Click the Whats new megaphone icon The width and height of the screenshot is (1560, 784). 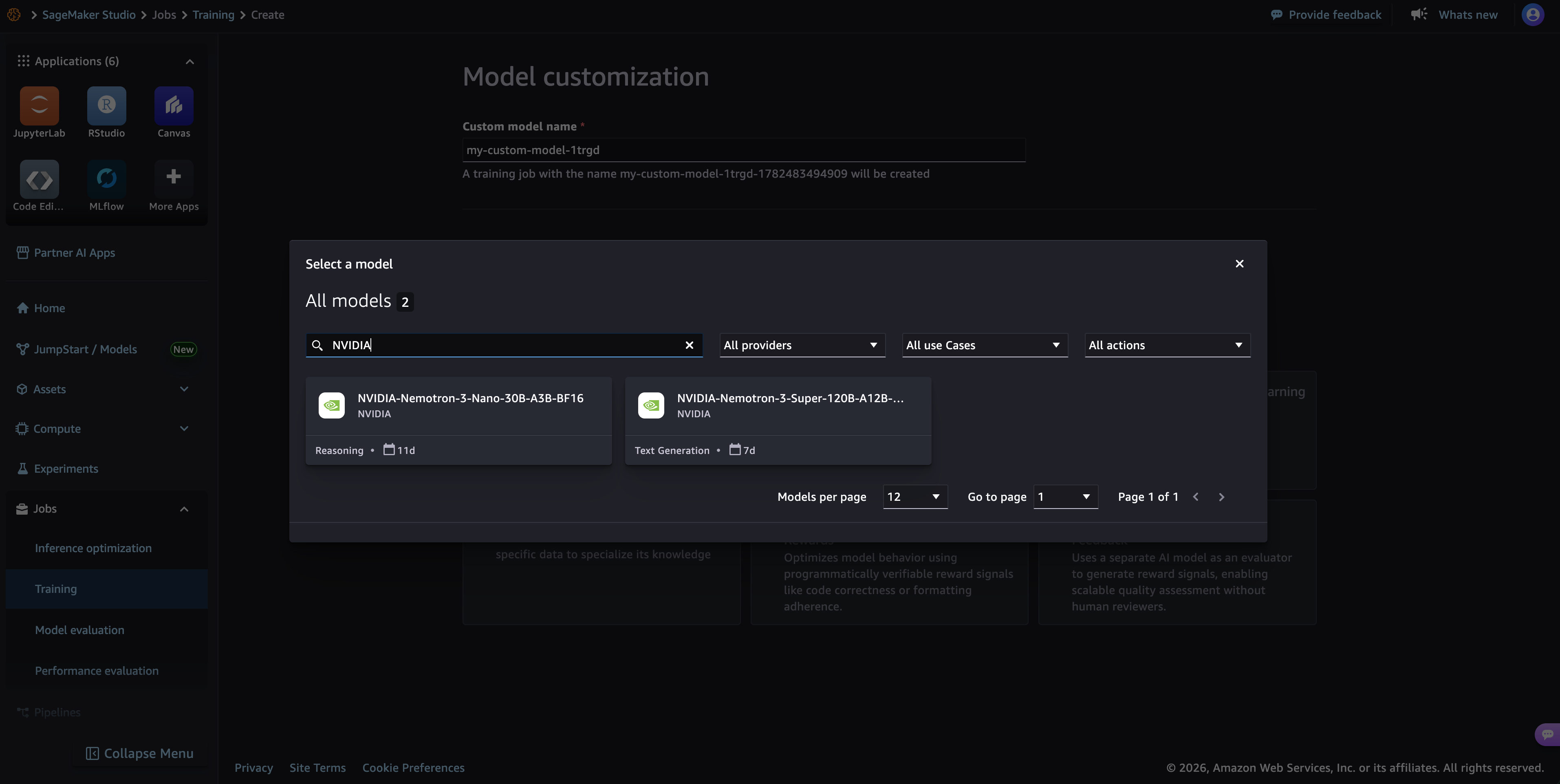1419,14
